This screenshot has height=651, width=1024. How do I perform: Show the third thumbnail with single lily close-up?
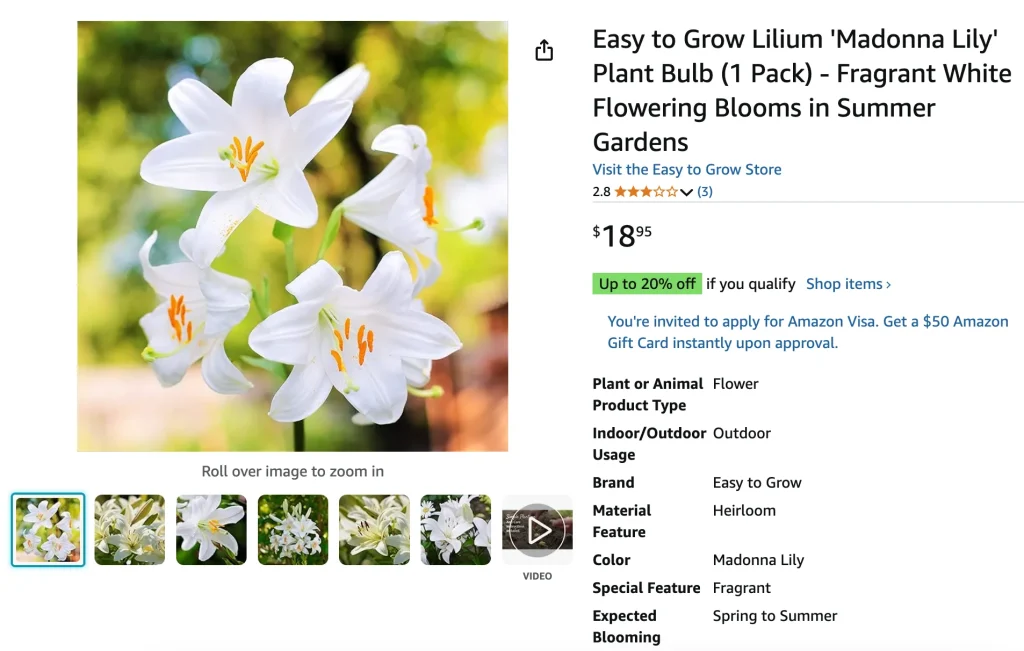click(211, 530)
